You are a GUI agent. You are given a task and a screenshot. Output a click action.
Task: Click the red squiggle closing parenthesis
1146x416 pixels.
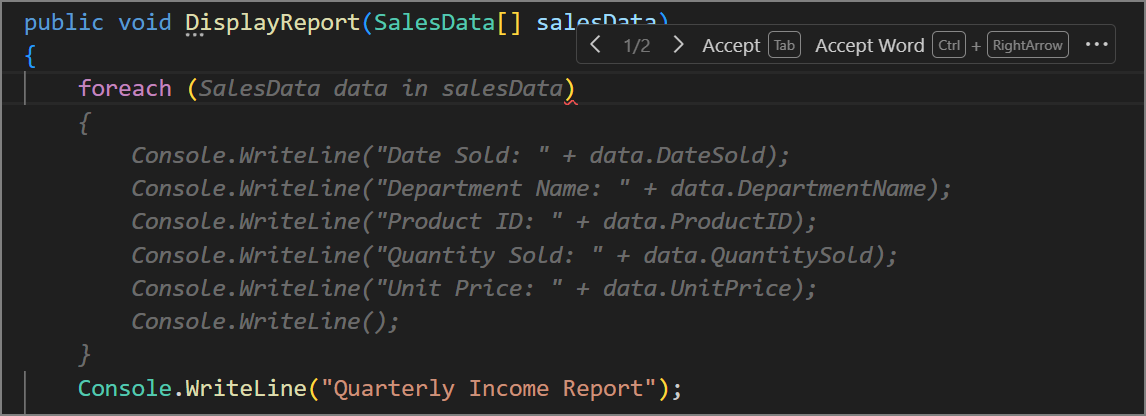tap(569, 89)
